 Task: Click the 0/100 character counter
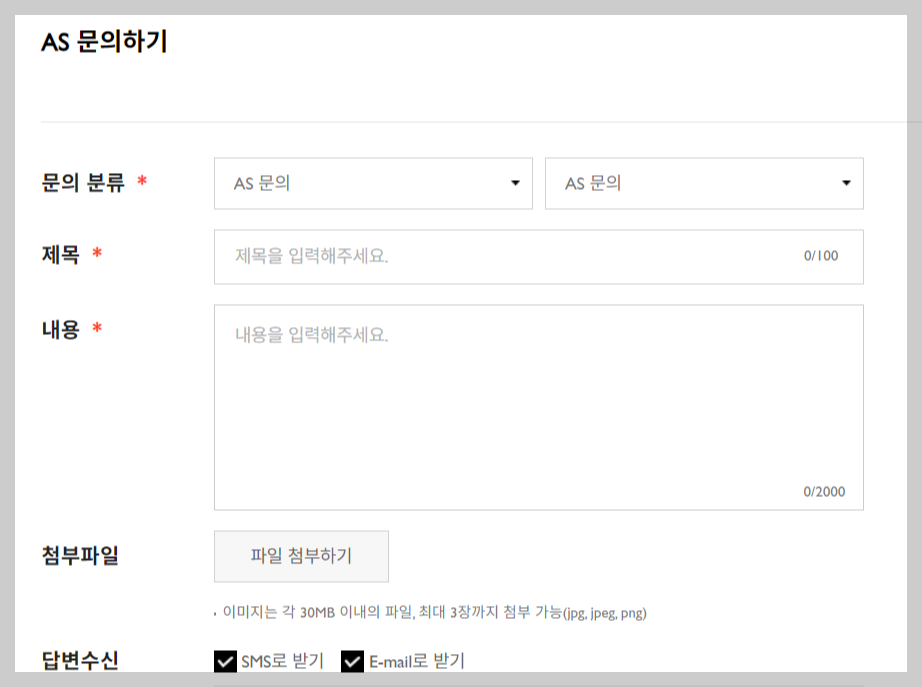point(821,256)
